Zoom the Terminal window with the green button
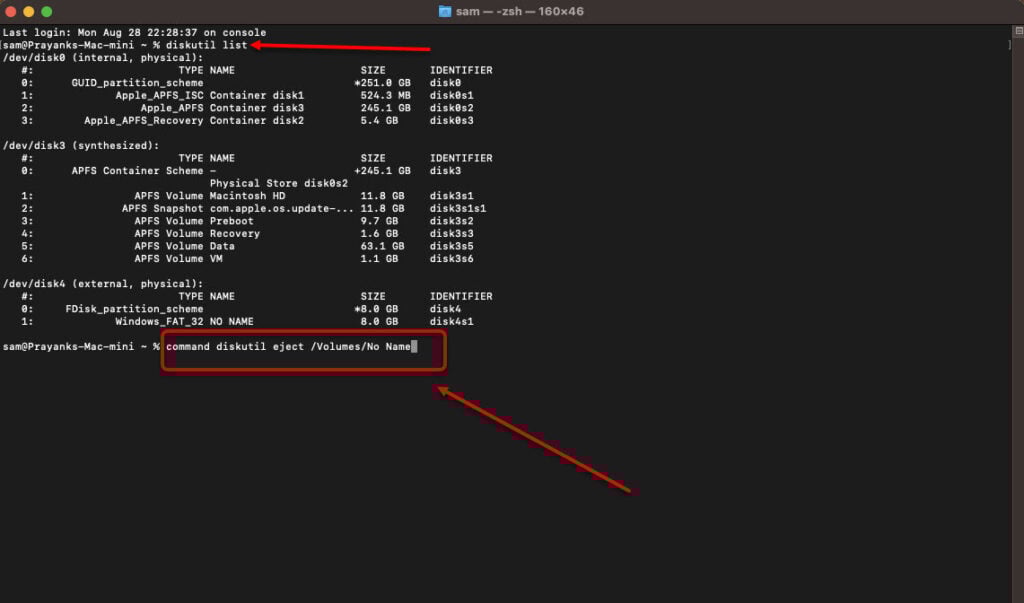Viewport: 1024px width, 603px height. click(x=46, y=11)
